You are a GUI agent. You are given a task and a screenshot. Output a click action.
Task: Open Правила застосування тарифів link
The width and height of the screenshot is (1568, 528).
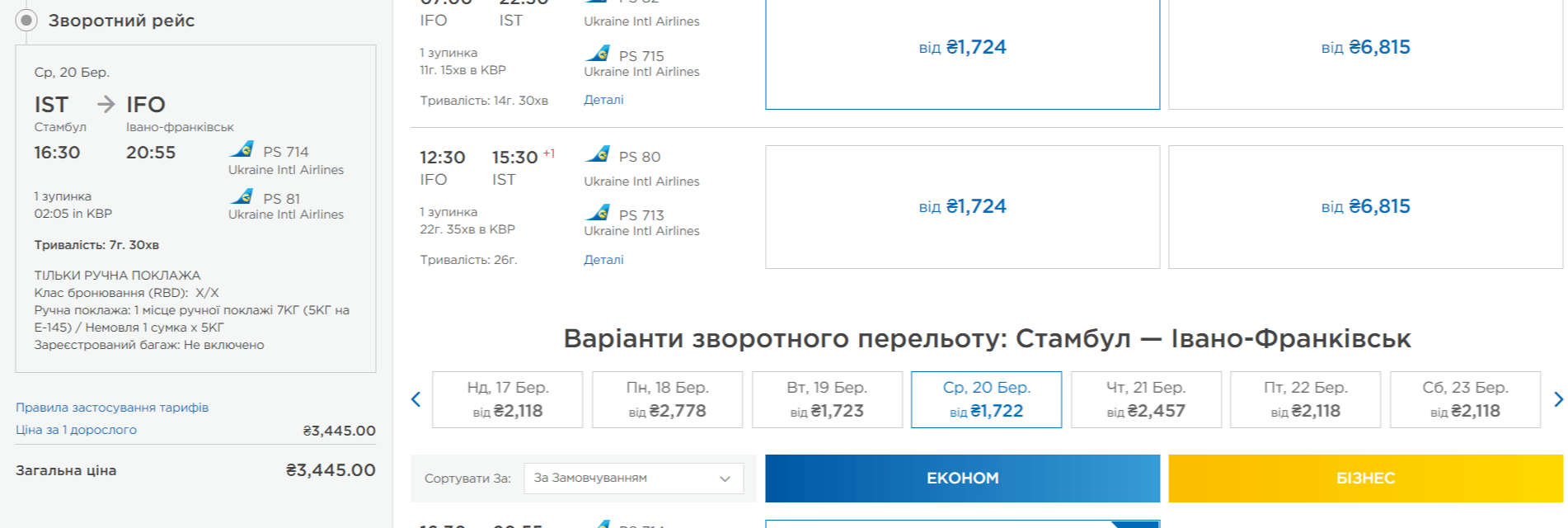(x=112, y=408)
